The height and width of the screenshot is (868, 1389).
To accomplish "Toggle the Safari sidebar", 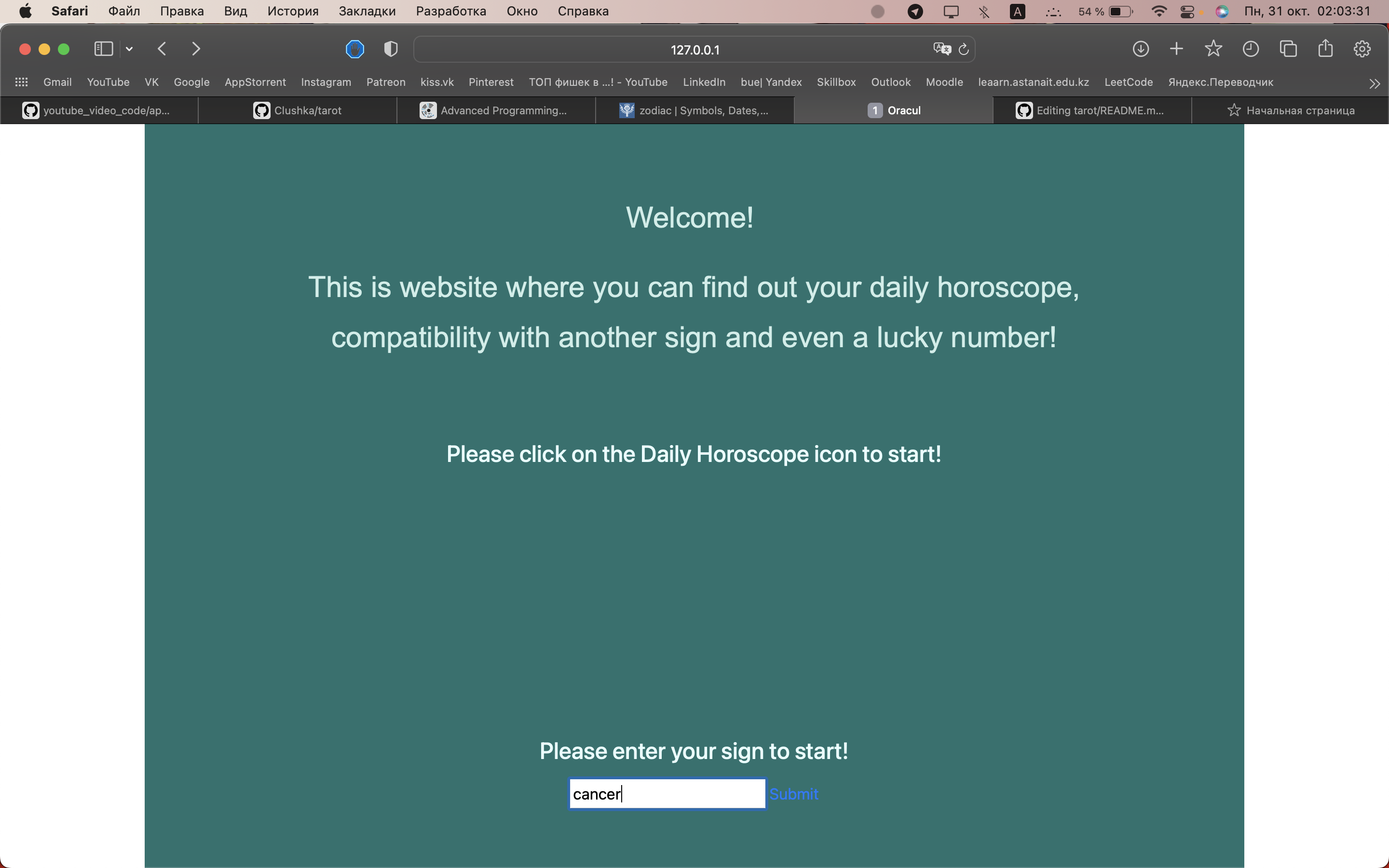I will click(103, 49).
